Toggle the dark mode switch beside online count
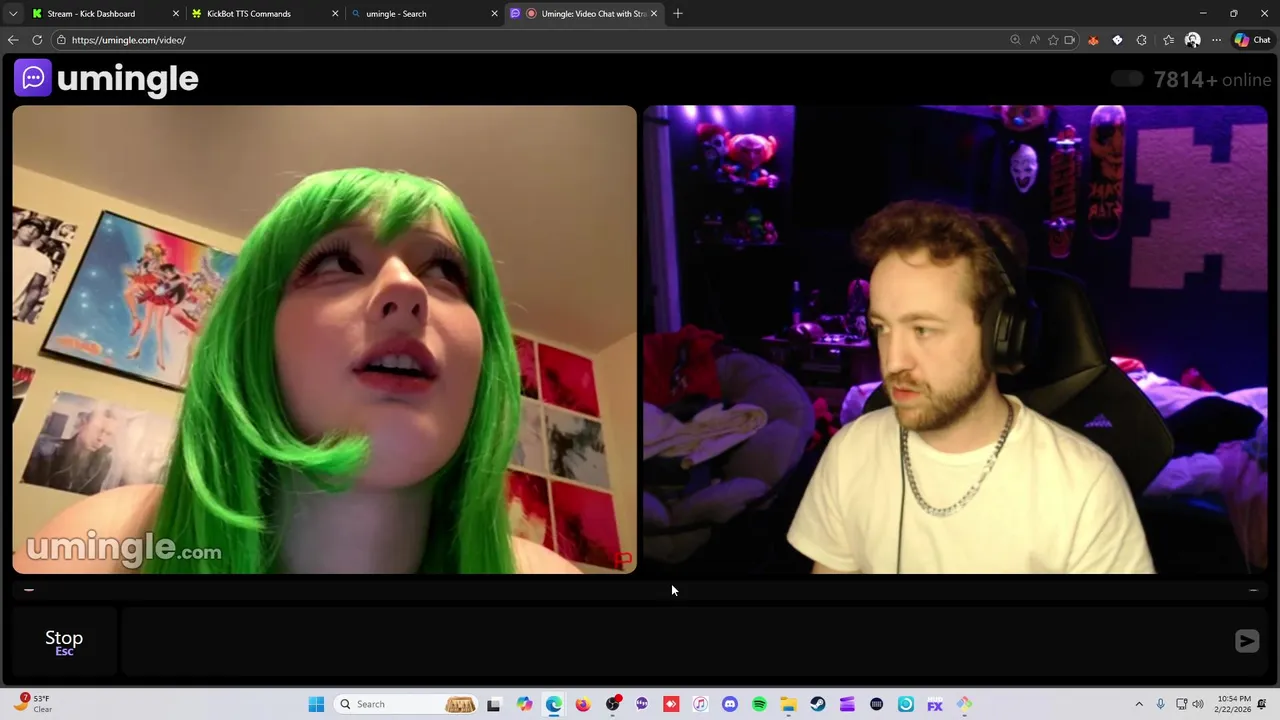 click(x=1127, y=79)
